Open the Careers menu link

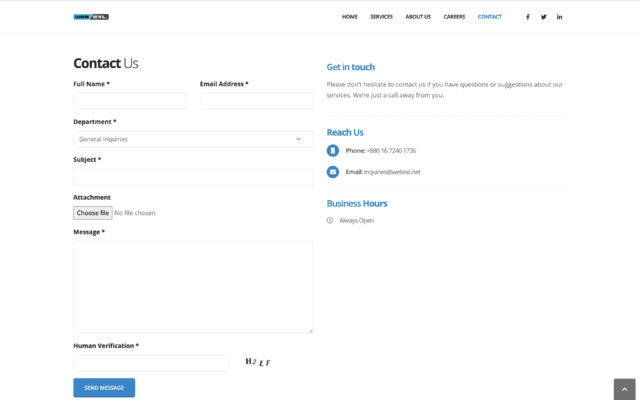pos(454,17)
